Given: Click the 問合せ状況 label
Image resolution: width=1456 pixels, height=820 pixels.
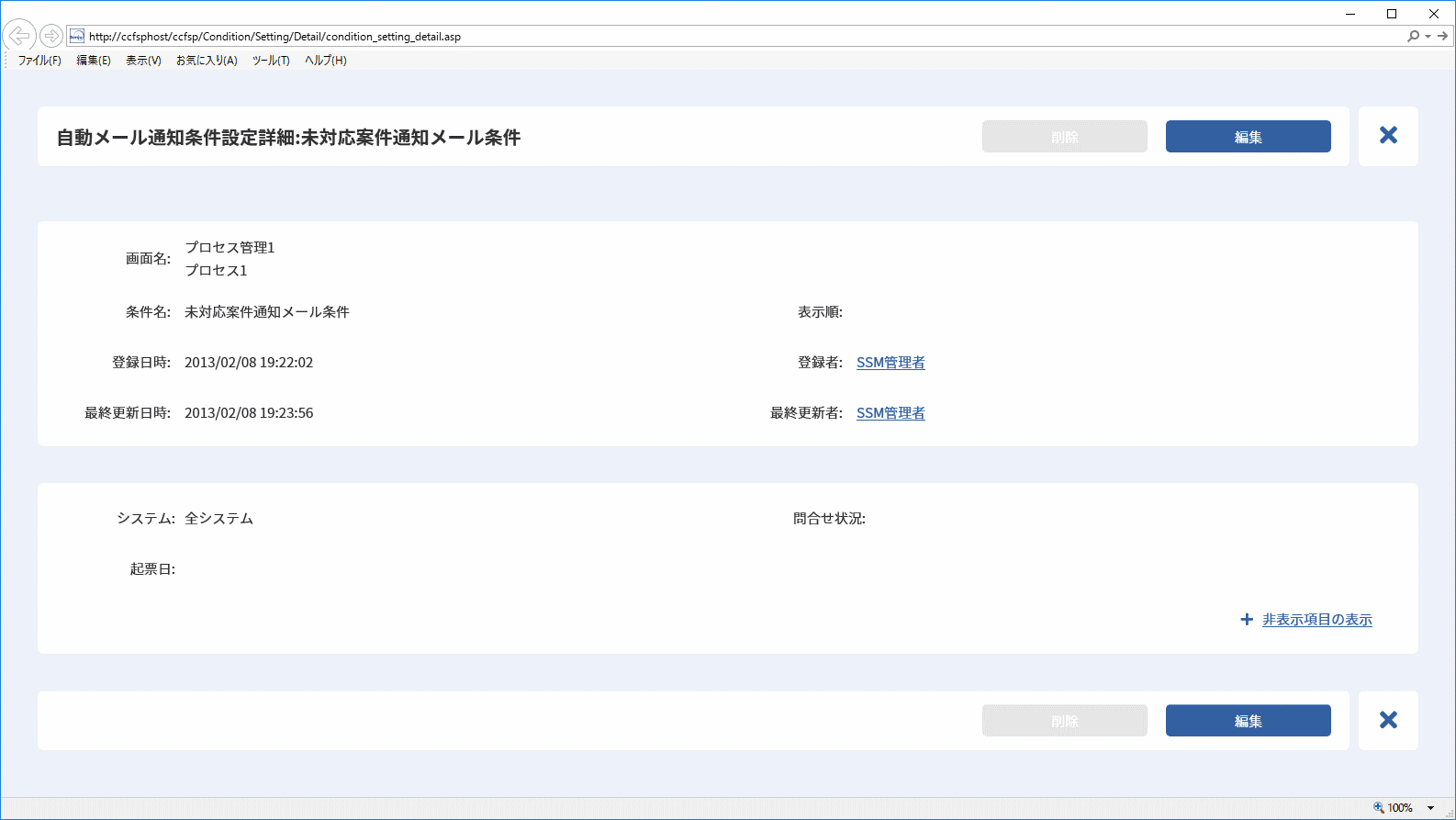Looking at the screenshot, I should pyautogui.click(x=829, y=519).
